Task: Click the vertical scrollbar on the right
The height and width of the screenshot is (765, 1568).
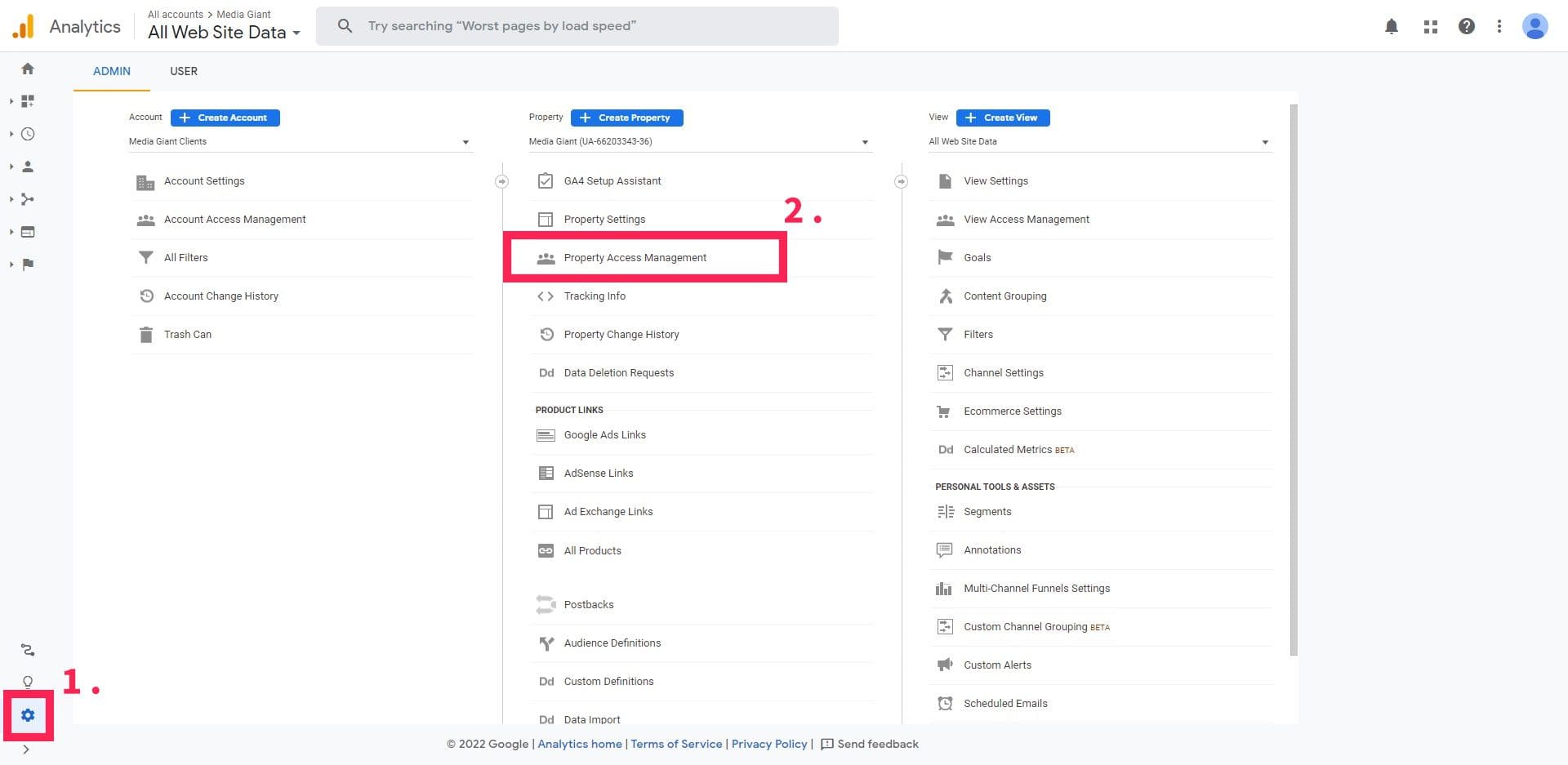Action: pyautogui.click(x=1294, y=380)
